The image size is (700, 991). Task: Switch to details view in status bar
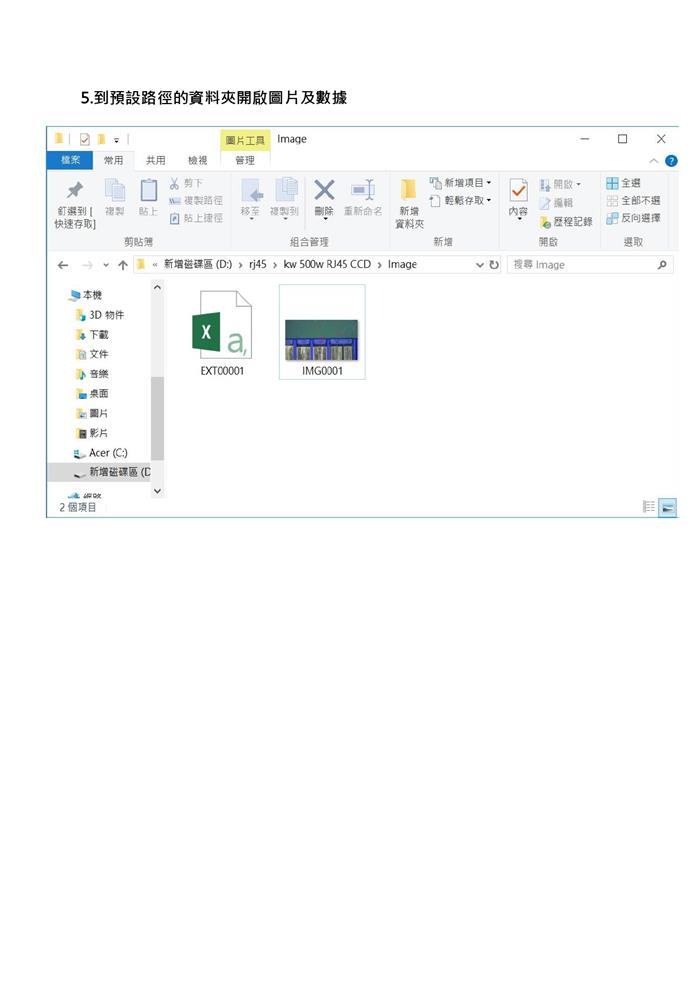tap(649, 507)
